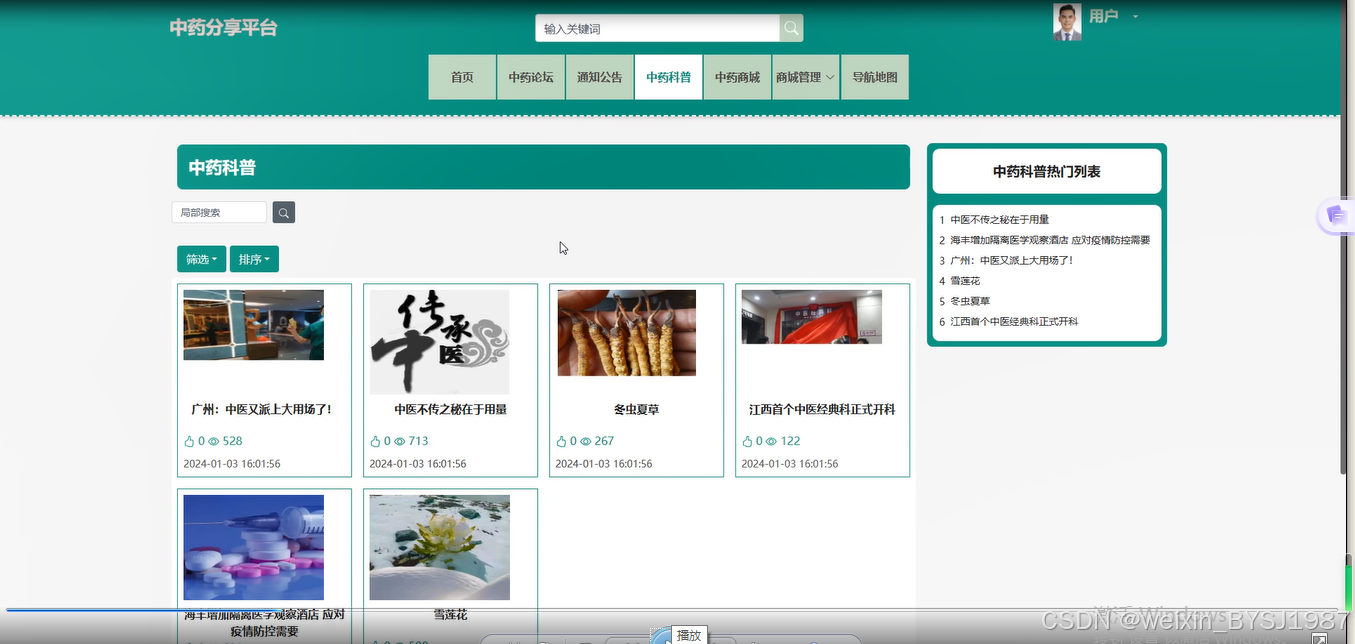Like the 广州：中医又派上大用场了 article via thumbs-up icon
Screen dimensions: 1355x644
coord(189,441)
